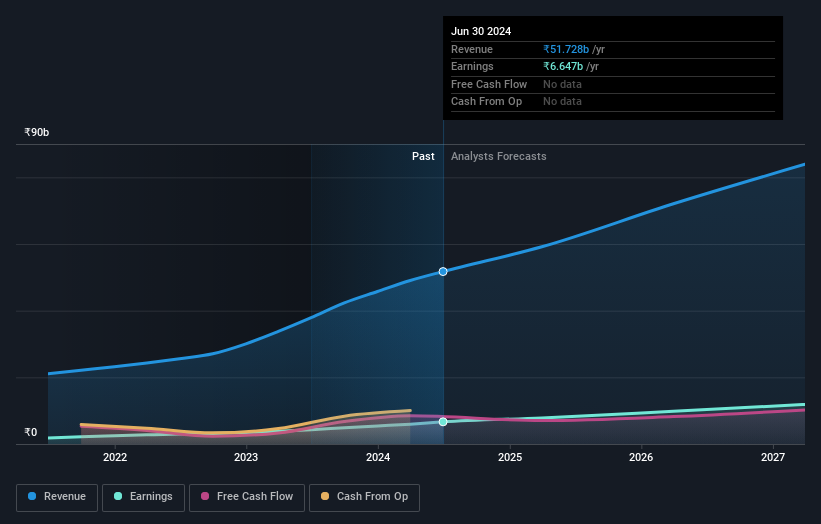Click the Past section label
This screenshot has width=821, height=524.
click(x=423, y=156)
